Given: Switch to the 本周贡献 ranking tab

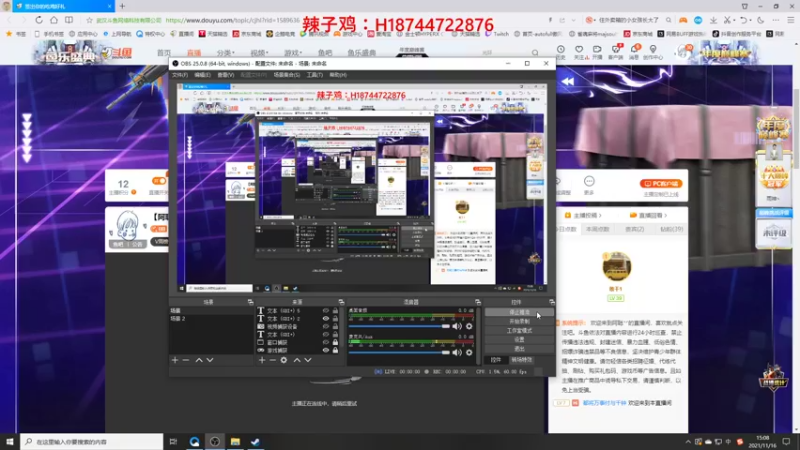Looking at the screenshot, I should pyautogui.click(x=597, y=230).
